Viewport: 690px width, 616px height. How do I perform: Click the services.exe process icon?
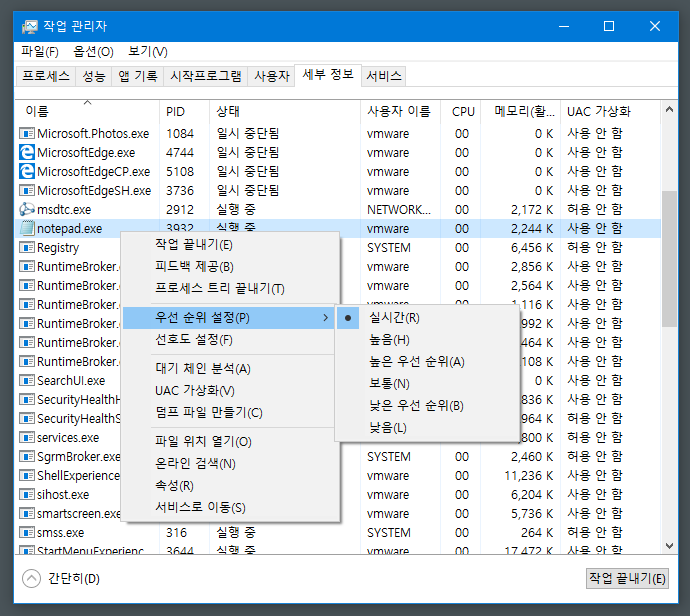[x=27, y=437]
